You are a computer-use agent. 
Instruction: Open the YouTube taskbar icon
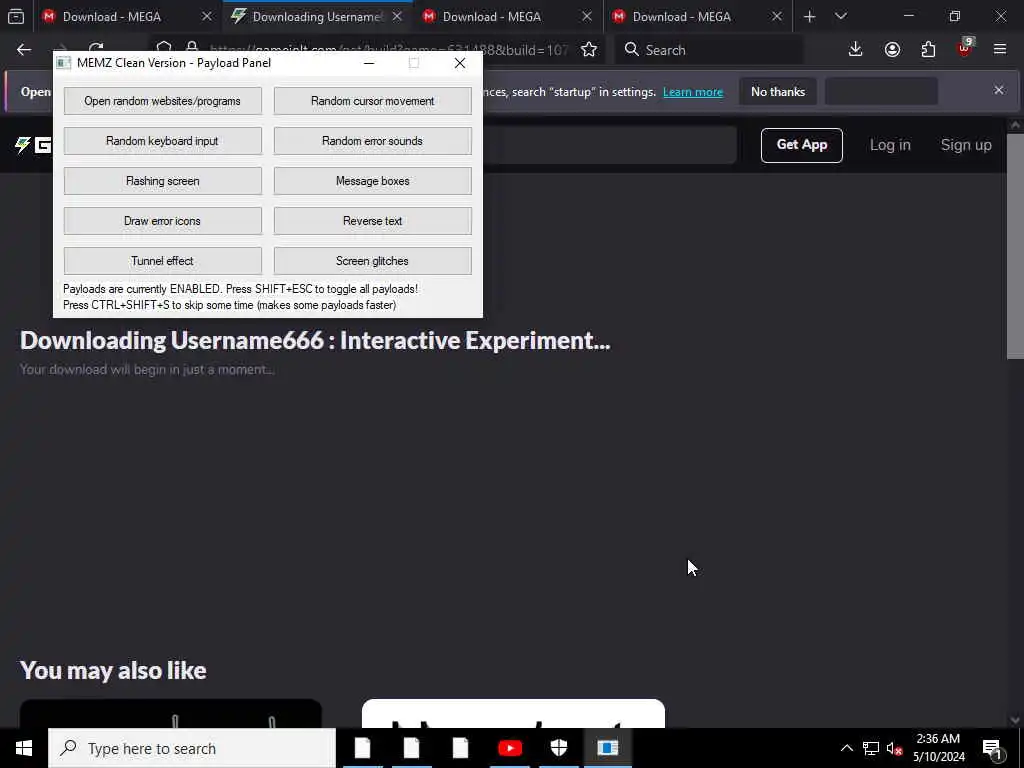tap(509, 748)
